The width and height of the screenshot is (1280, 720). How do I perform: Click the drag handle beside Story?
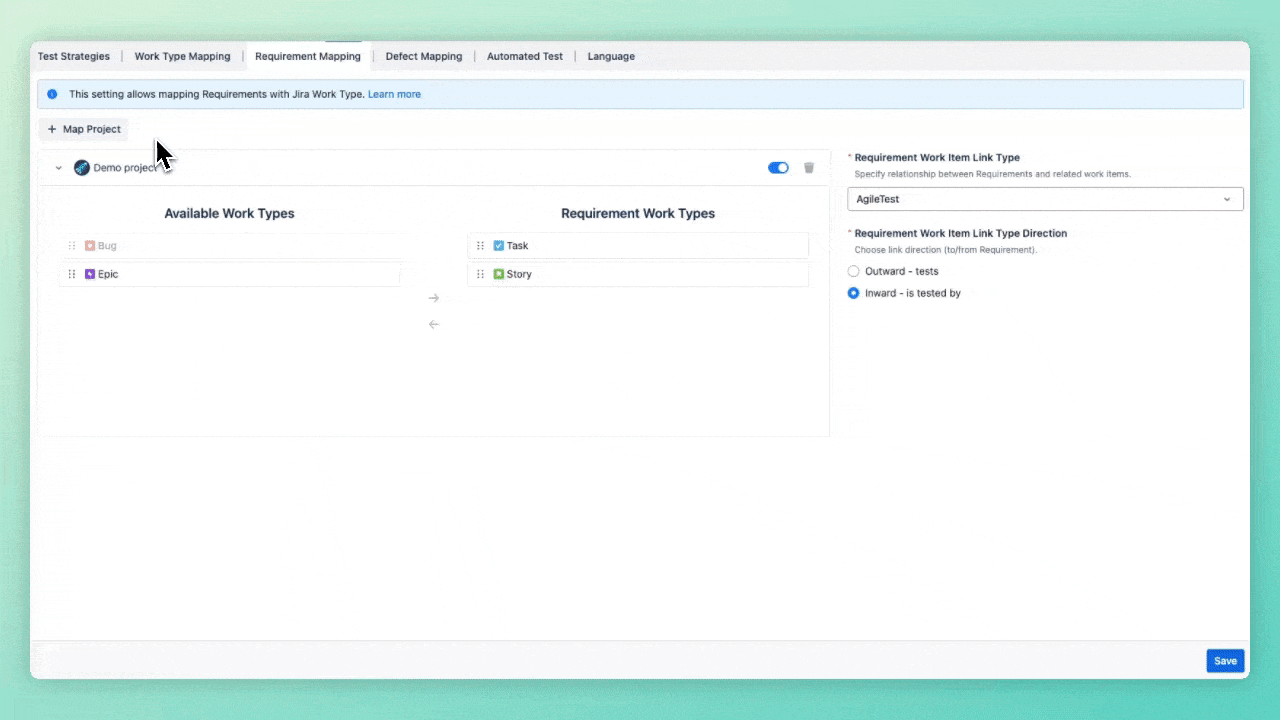pos(480,274)
